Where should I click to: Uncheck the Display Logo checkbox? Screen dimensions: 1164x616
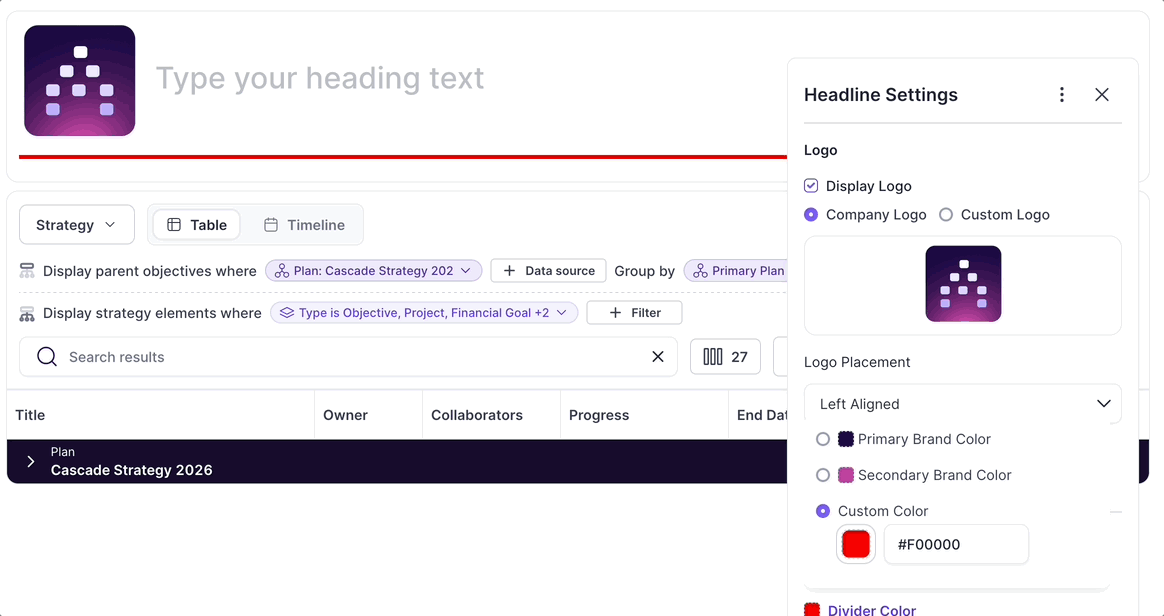811,186
